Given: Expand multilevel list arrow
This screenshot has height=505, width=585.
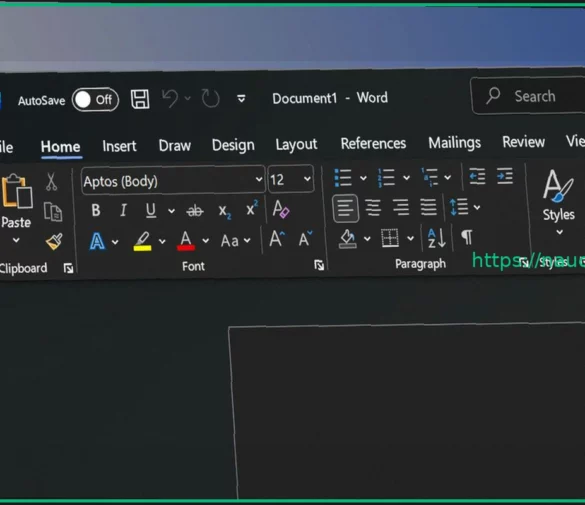Looking at the screenshot, I should pyautogui.click(x=448, y=177).
